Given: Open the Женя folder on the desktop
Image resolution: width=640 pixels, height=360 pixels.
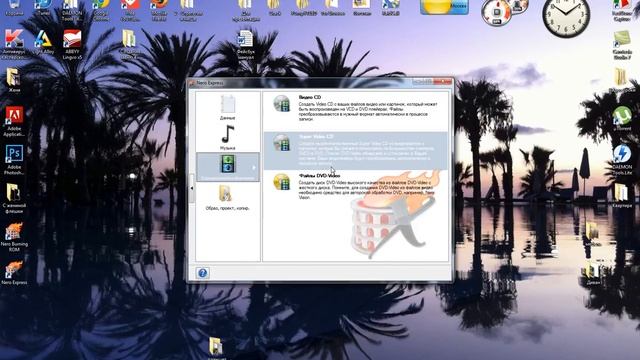Looking at the screenshot, I should 14,80.
